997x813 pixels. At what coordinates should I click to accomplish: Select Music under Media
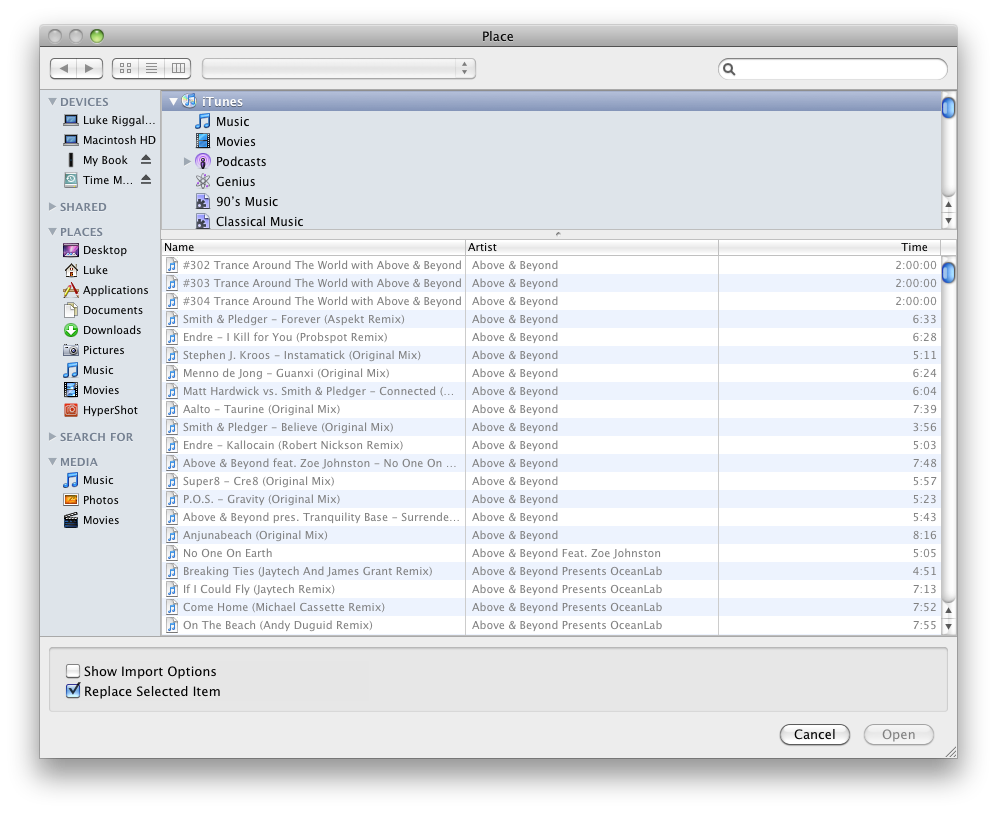[88, 480]
